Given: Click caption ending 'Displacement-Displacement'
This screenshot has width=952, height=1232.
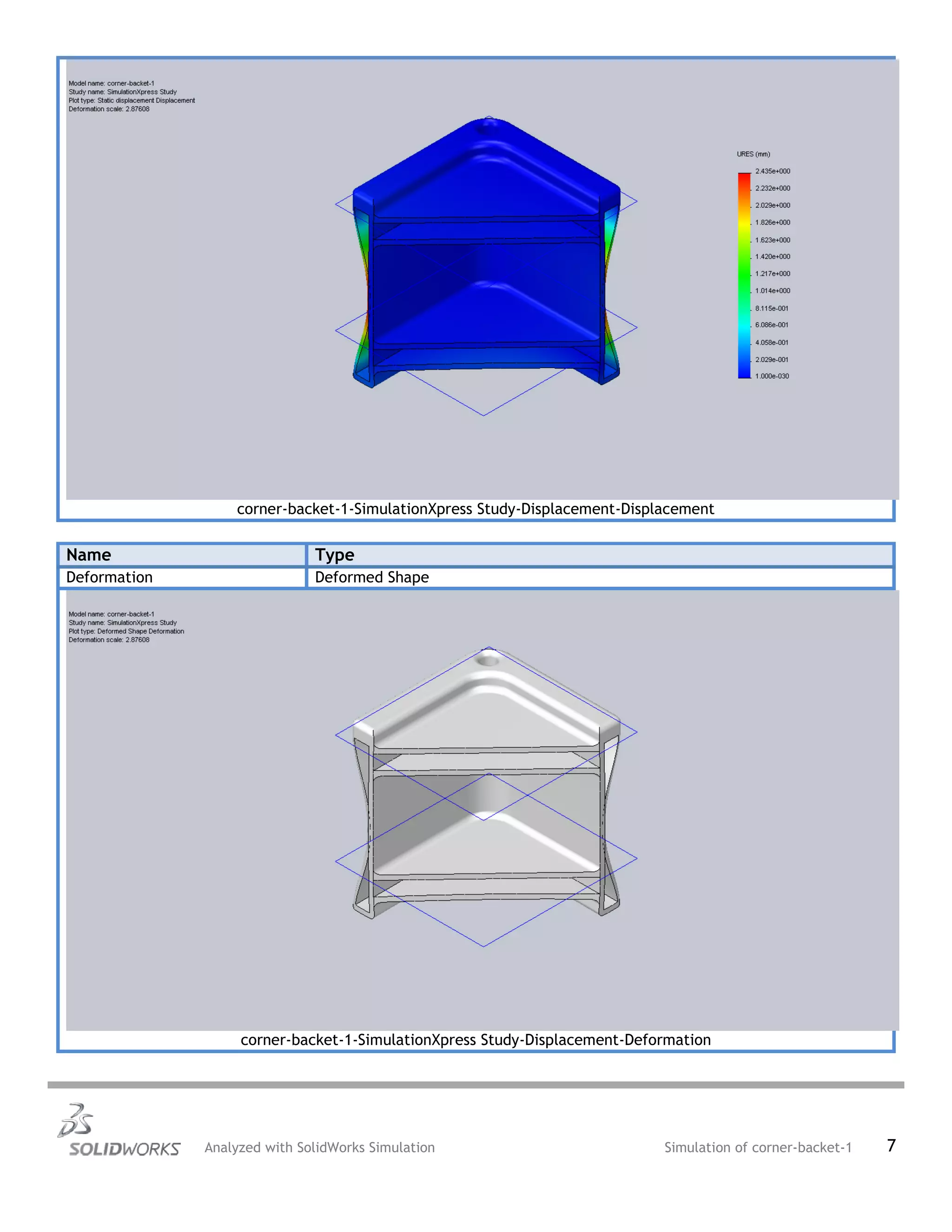Looking at the screenshot, I should click(x=476, y=509).
